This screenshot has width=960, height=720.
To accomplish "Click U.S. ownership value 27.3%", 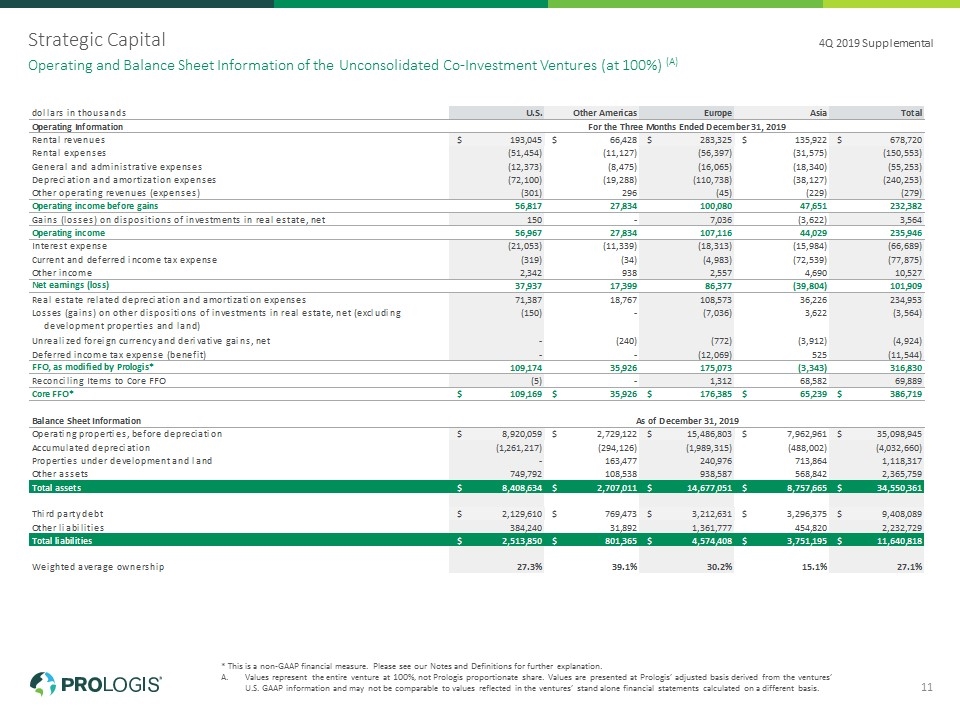I will [x=530, y=567].
